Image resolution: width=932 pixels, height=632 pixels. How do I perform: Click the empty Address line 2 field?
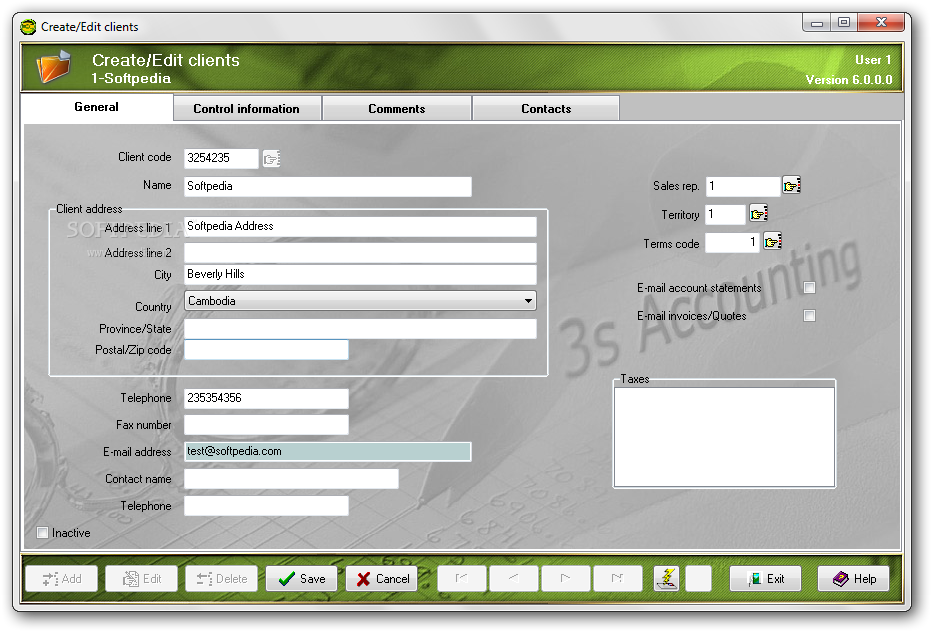[360, 253]
